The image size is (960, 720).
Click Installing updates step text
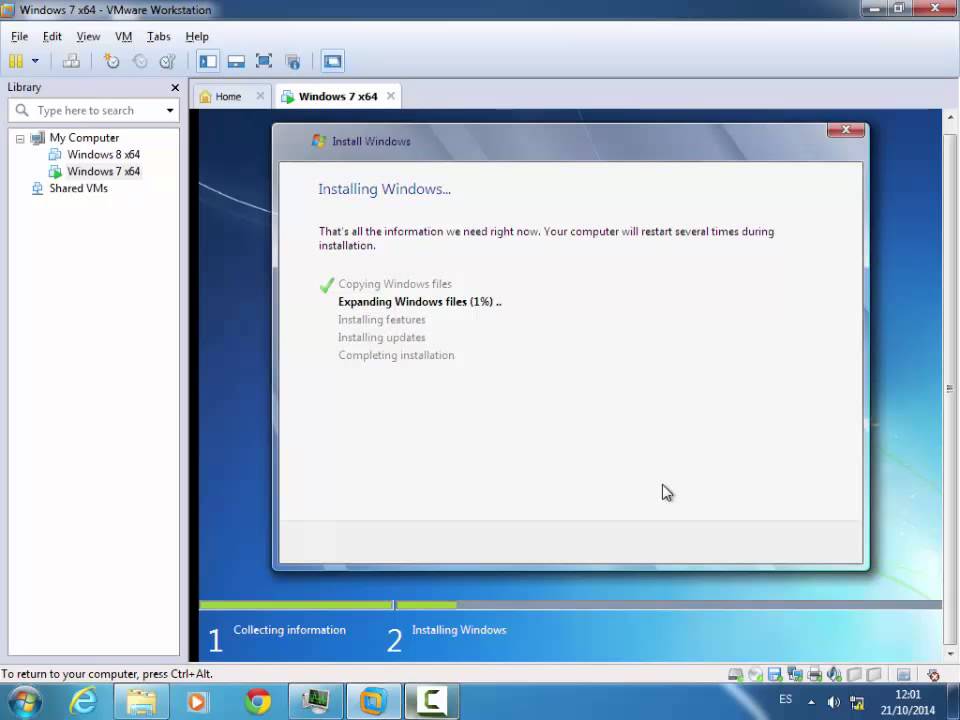(381, 337)
